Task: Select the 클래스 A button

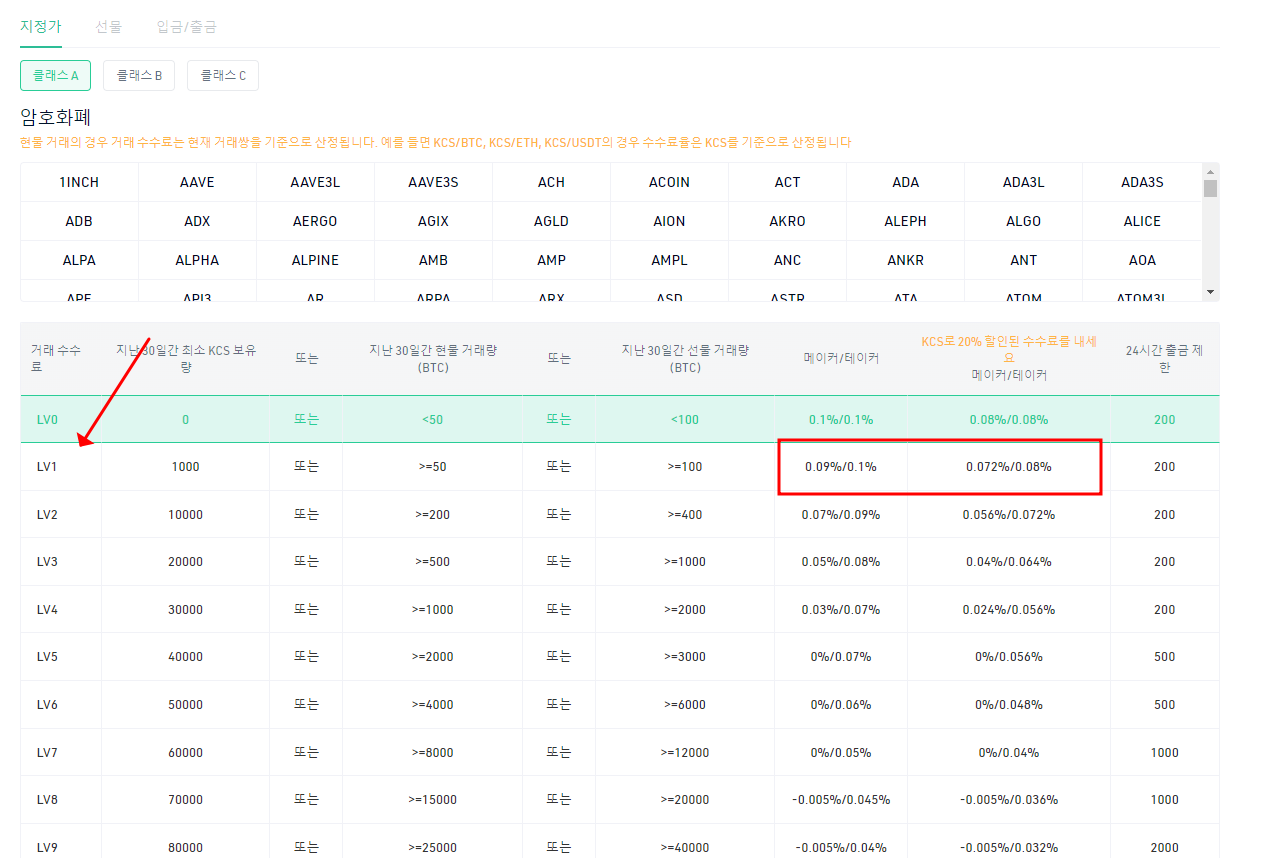Action: (55, 75)
